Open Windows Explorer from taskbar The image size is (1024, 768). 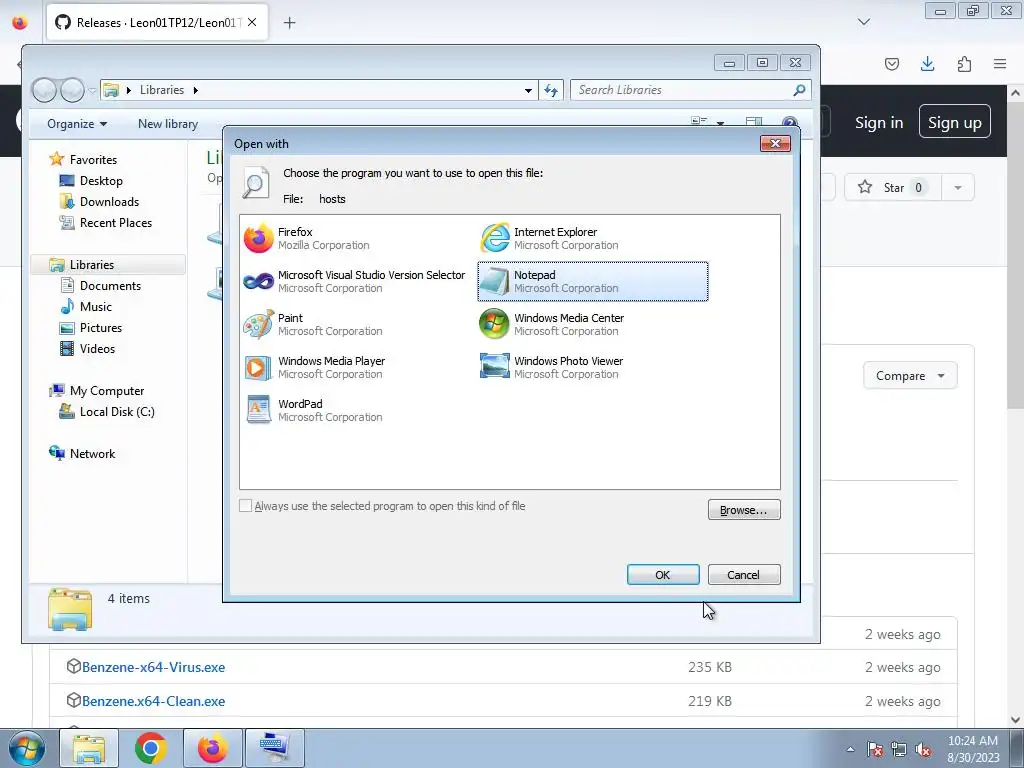89,748
